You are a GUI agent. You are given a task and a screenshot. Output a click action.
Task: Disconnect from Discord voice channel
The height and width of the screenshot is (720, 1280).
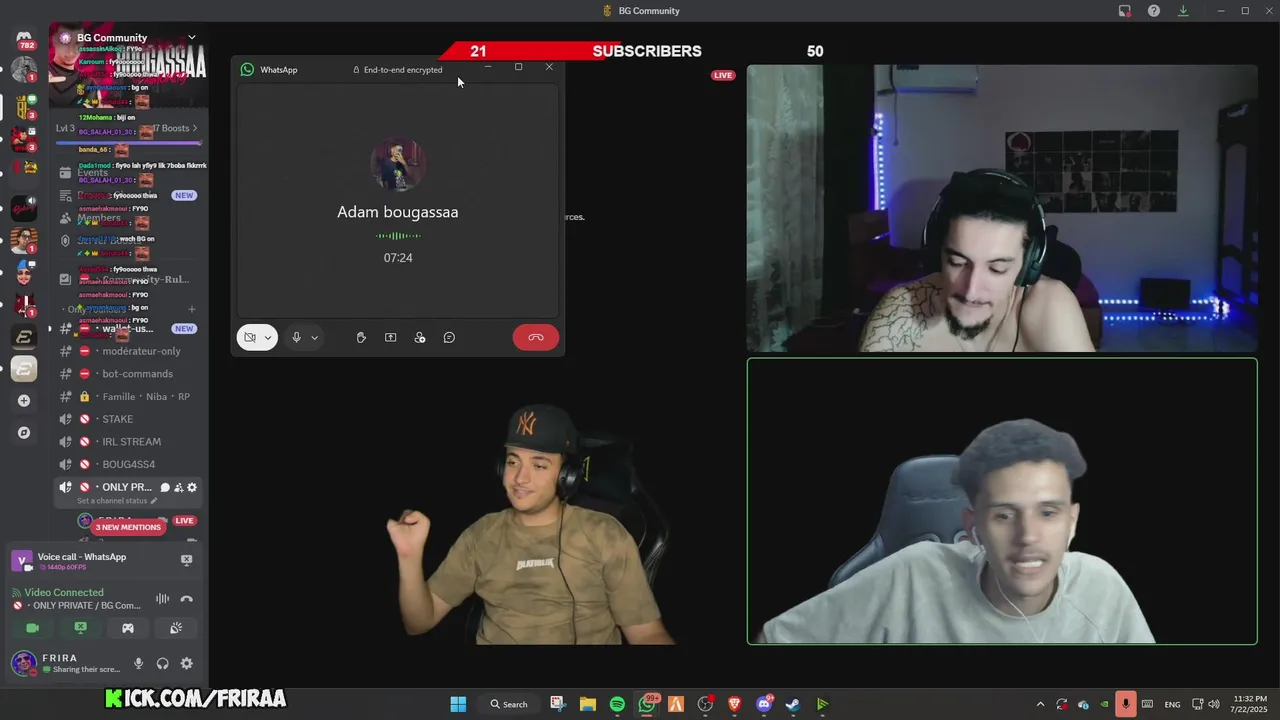(186, 599)
